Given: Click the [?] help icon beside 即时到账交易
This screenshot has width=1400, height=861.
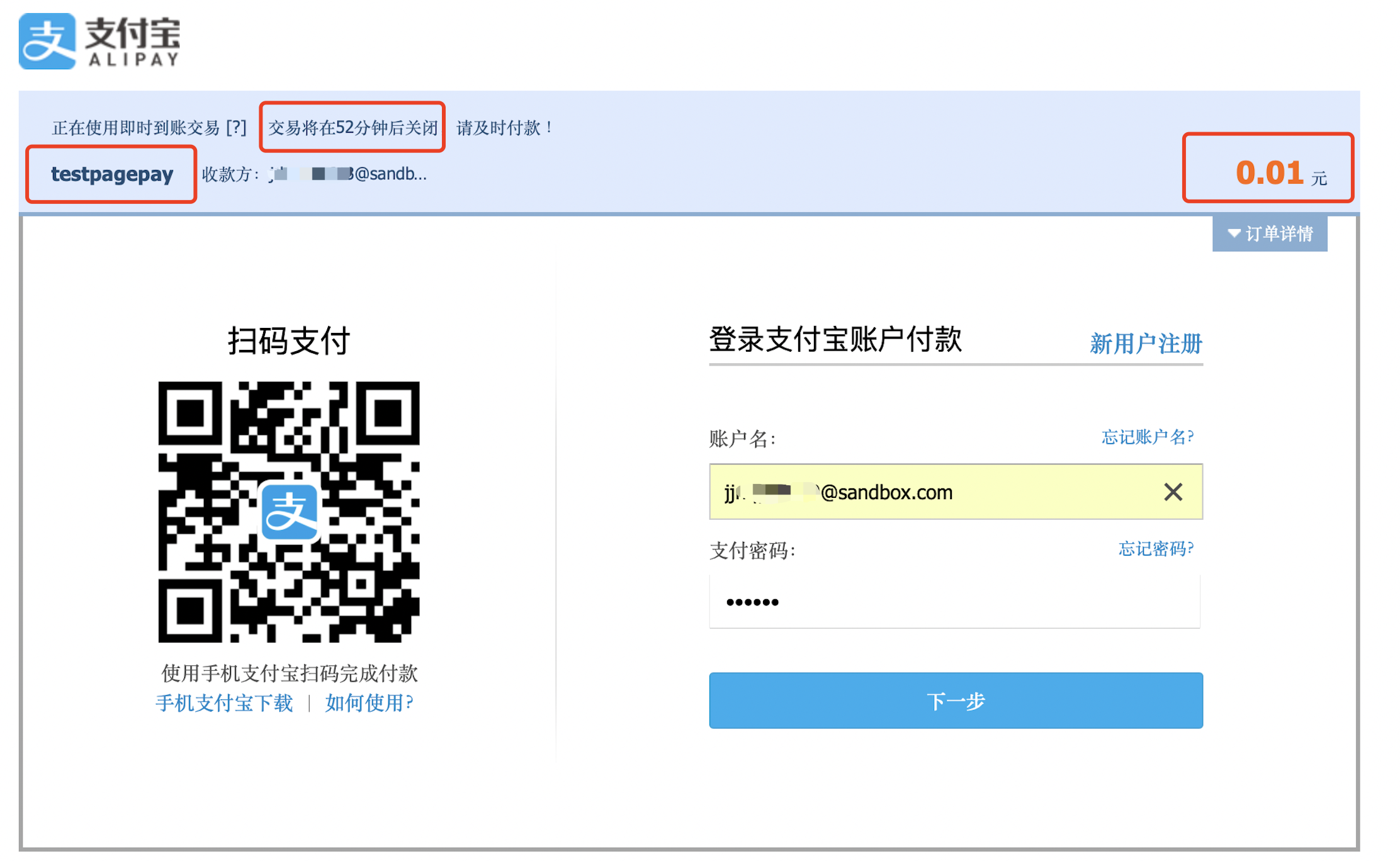Looking at the screenshot, I should [x=236, y=128].
